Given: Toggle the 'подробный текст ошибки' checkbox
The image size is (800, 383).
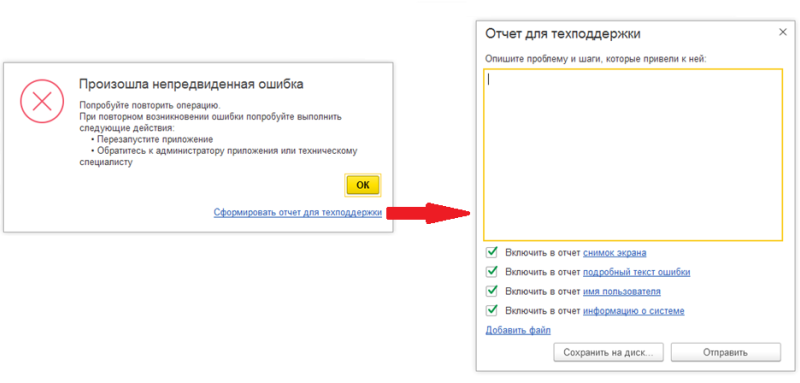Looking at the screenshot, I should pyautogui.click(x=492, y=271).
